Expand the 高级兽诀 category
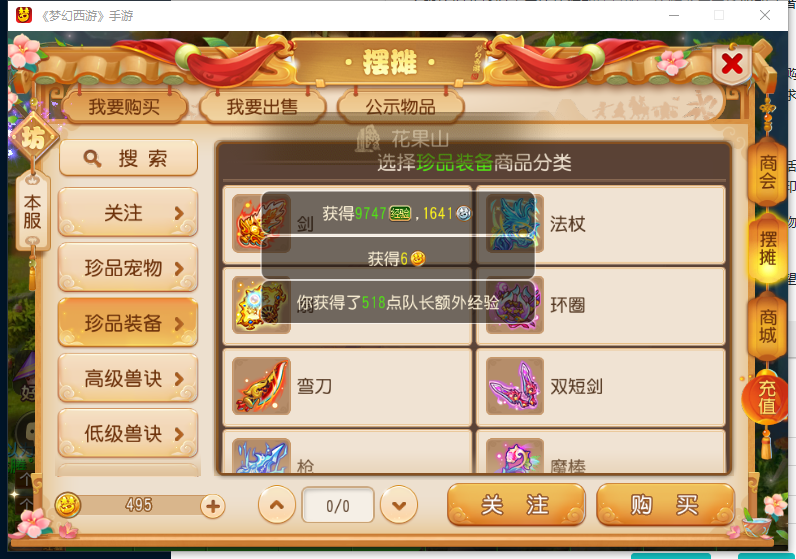This screenshot has width=796, height=559. pos(128,378)
